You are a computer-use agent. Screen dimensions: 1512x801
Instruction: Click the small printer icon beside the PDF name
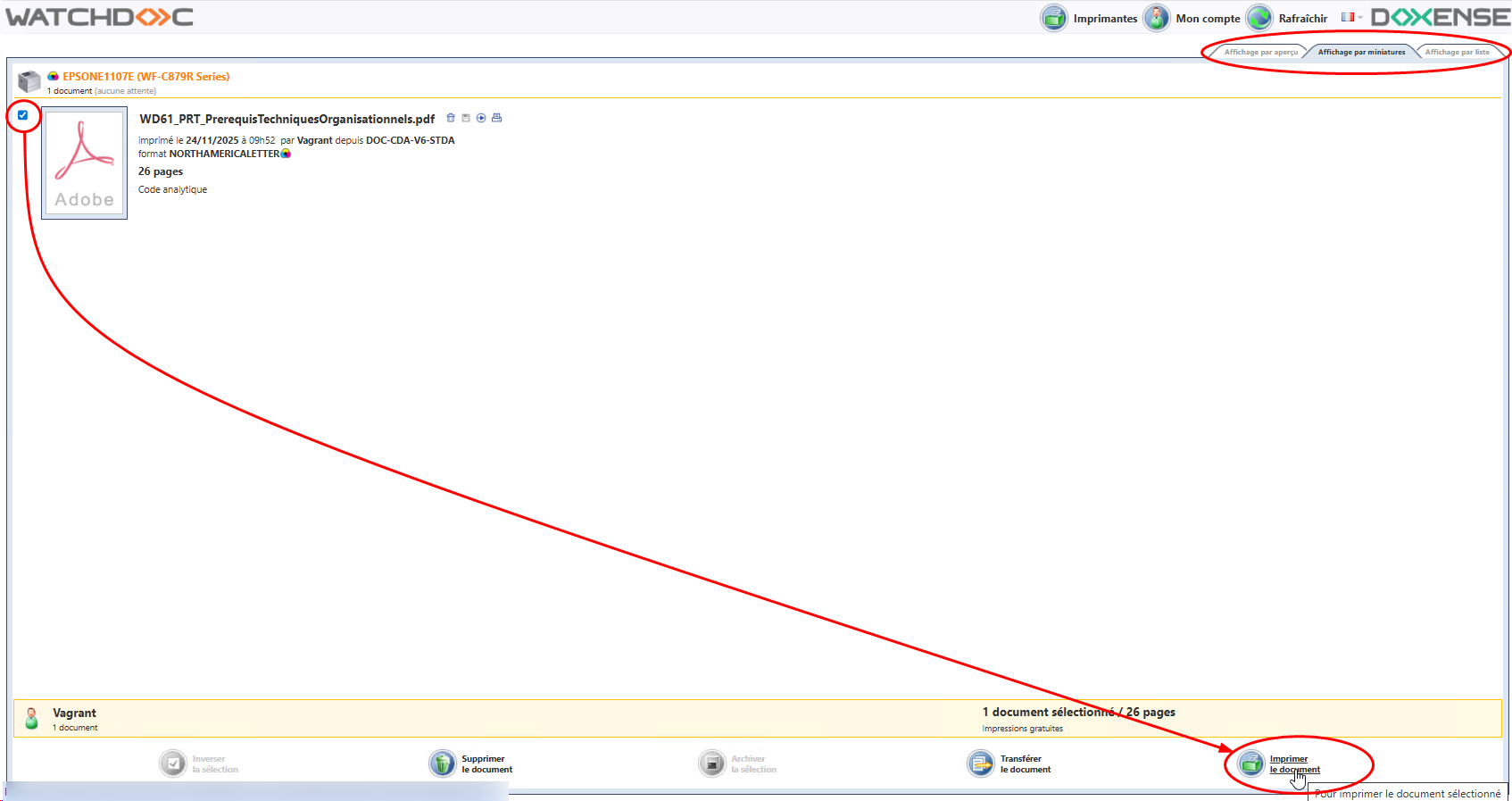click(x=497, y=118)
